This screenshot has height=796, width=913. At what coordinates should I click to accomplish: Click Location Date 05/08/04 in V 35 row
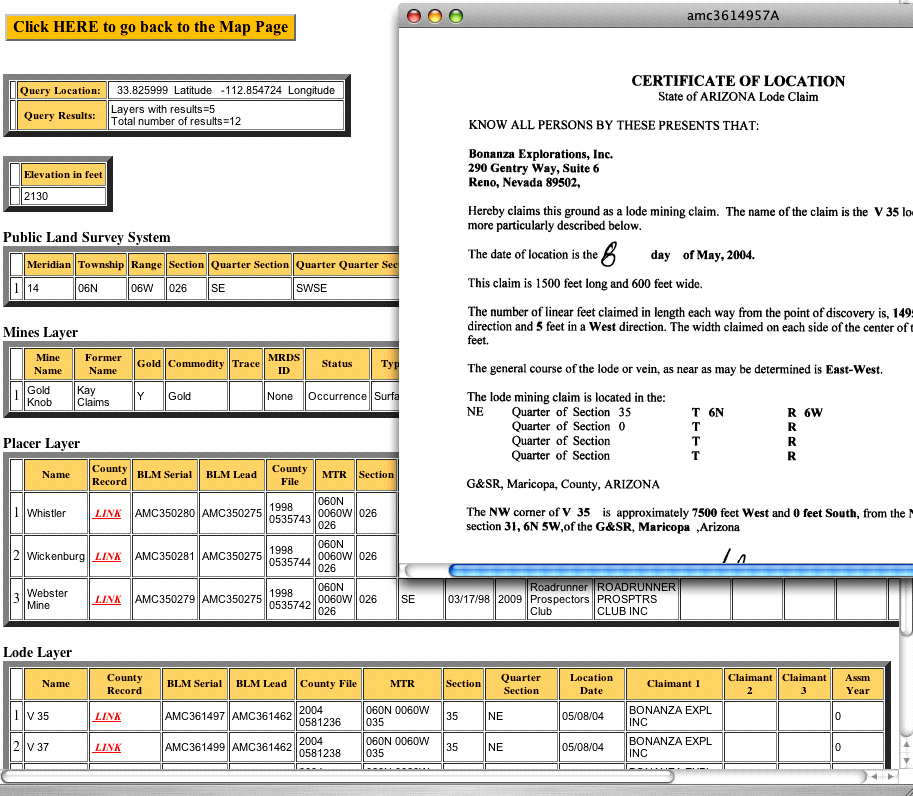591,716
